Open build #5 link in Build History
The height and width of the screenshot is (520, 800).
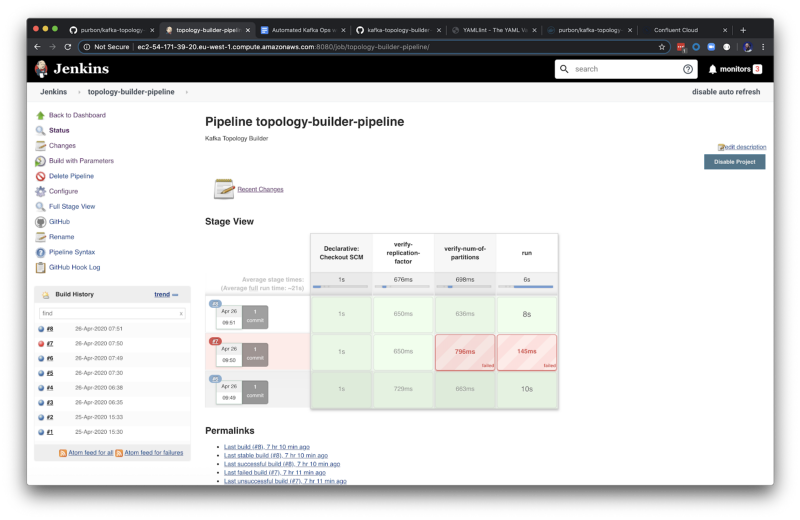(50, 373)
